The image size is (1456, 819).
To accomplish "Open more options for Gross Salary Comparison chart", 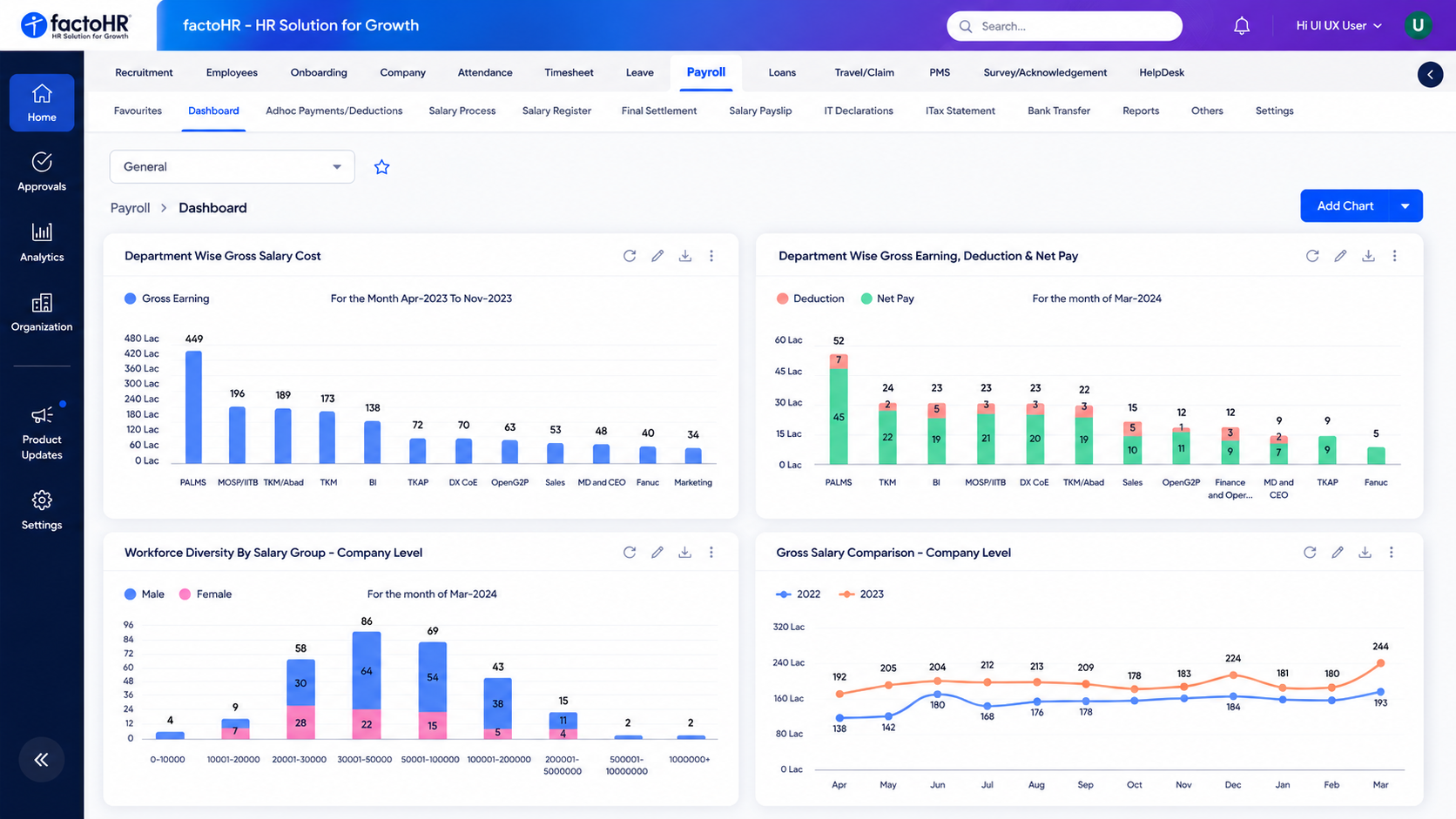I will coord(1391,553).
